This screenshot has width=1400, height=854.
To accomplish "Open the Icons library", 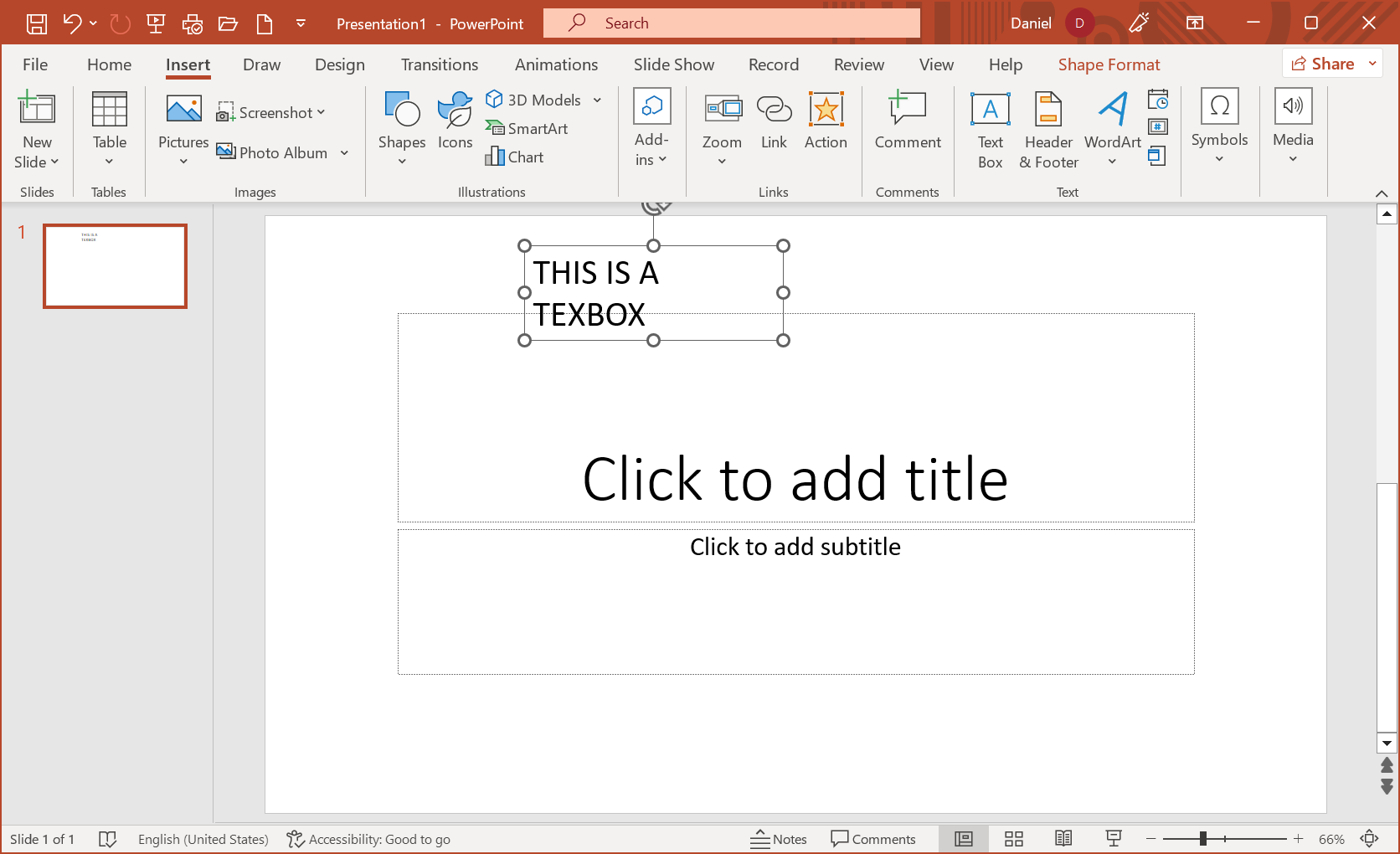I will pos(455,121).
